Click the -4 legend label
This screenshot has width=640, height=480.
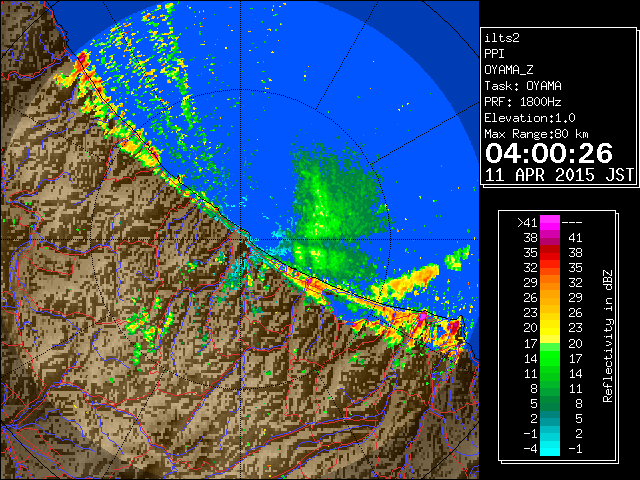click(530, 449)
